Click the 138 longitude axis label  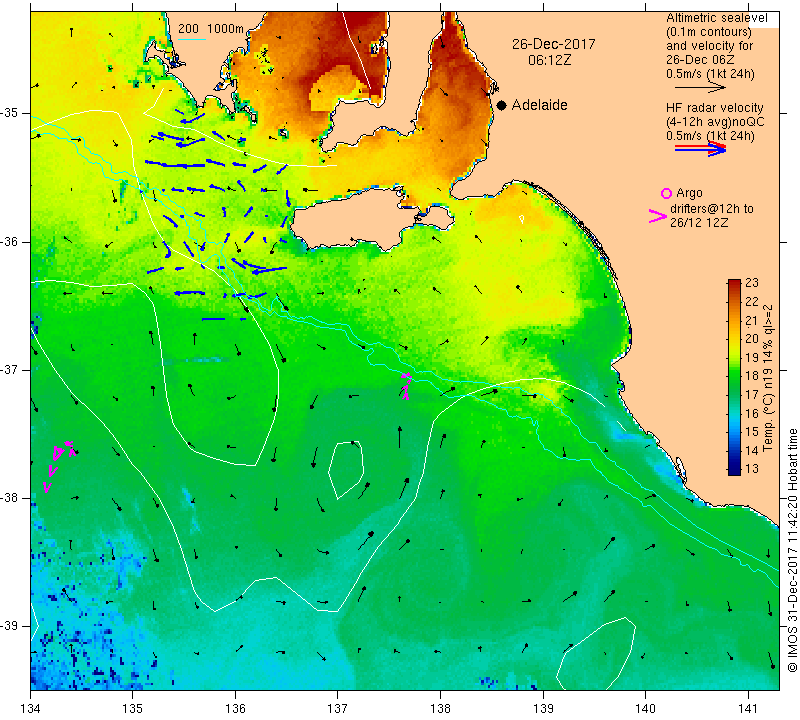(440, 708)
